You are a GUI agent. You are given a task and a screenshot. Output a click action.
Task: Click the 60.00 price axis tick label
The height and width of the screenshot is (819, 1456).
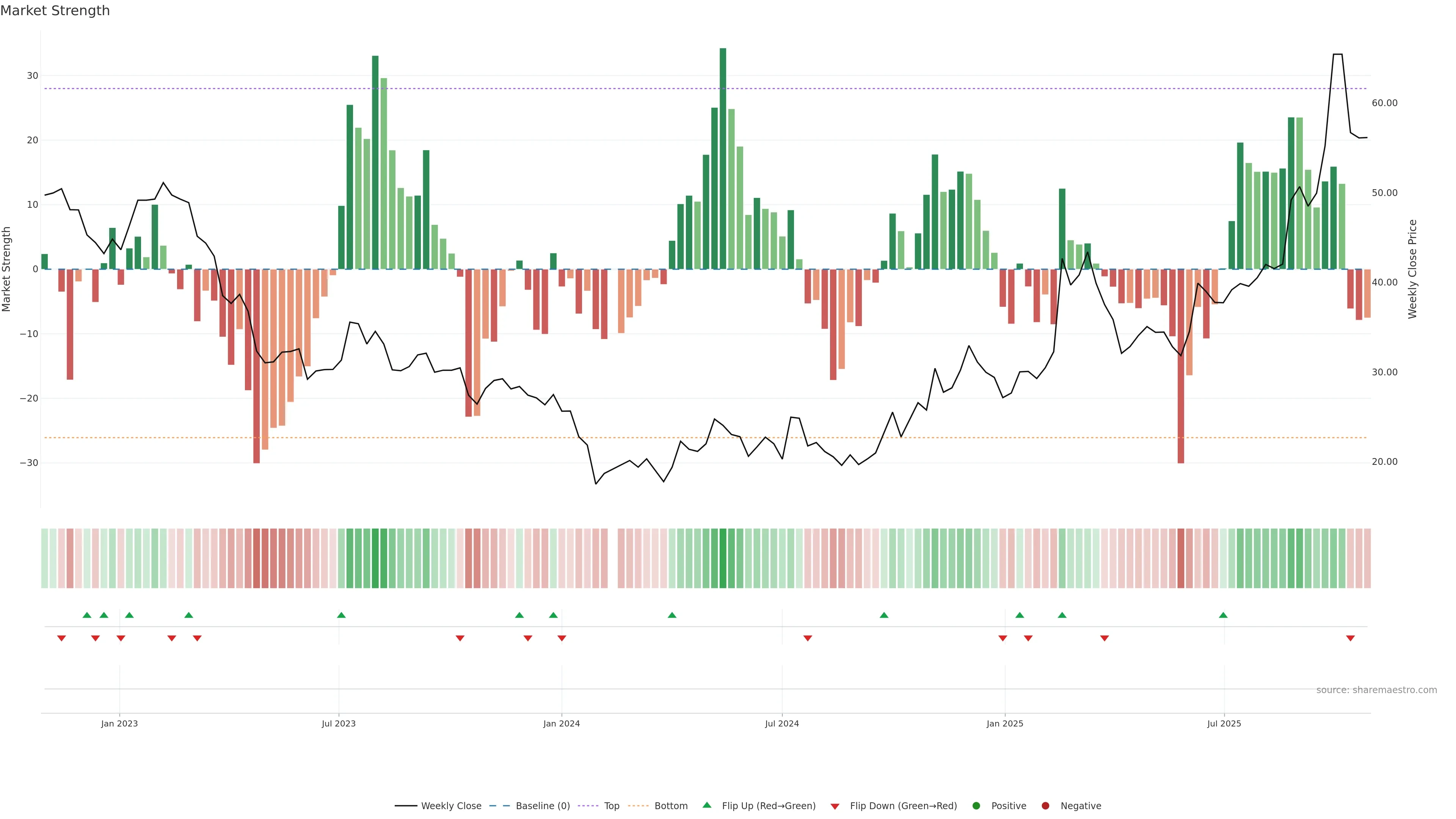pos(1384,103)
